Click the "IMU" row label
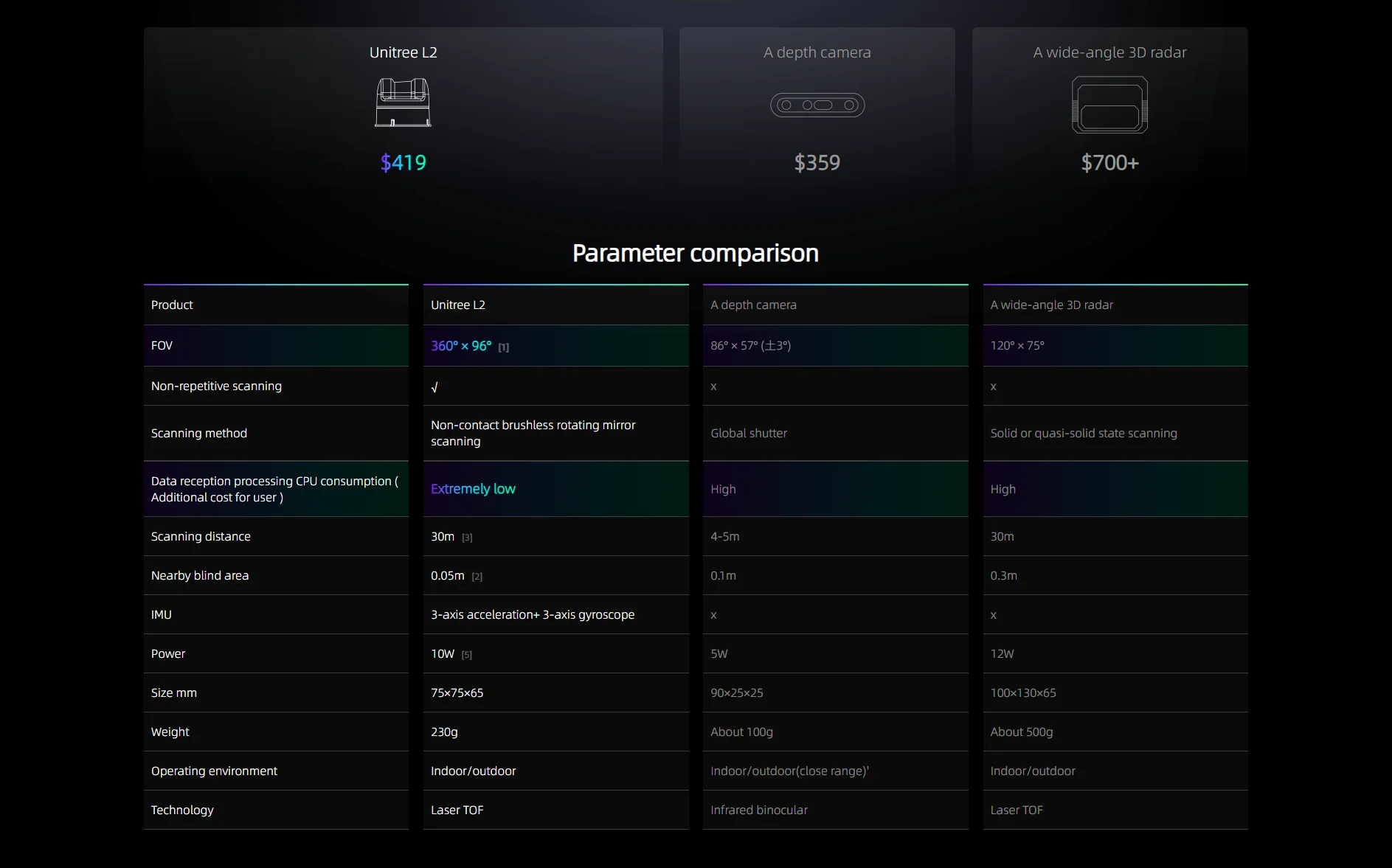 [x=162, y=614]
